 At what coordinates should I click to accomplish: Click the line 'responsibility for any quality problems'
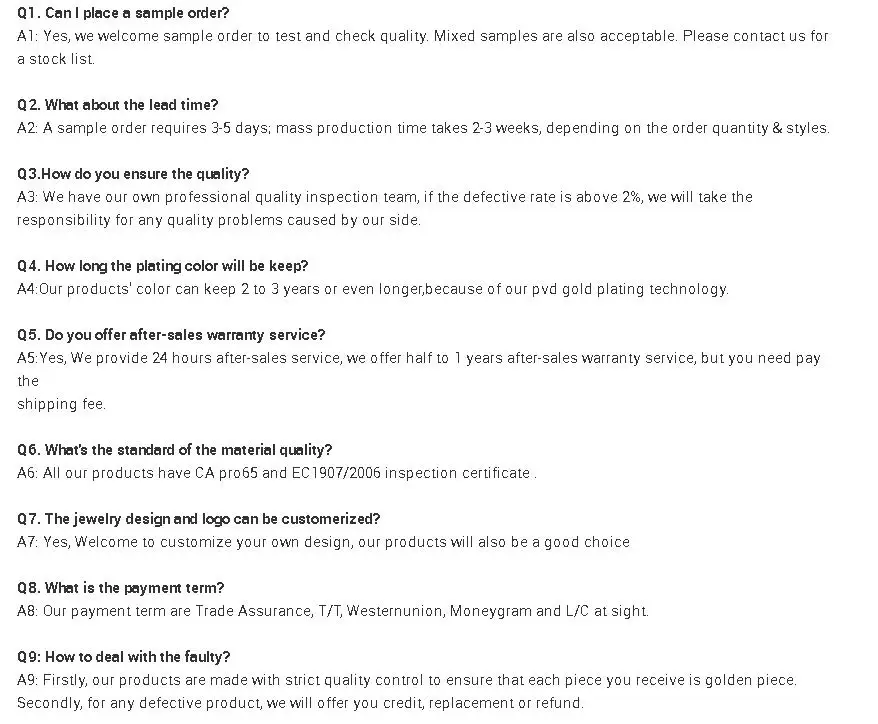pyautogui.click(x=219, y=220)
